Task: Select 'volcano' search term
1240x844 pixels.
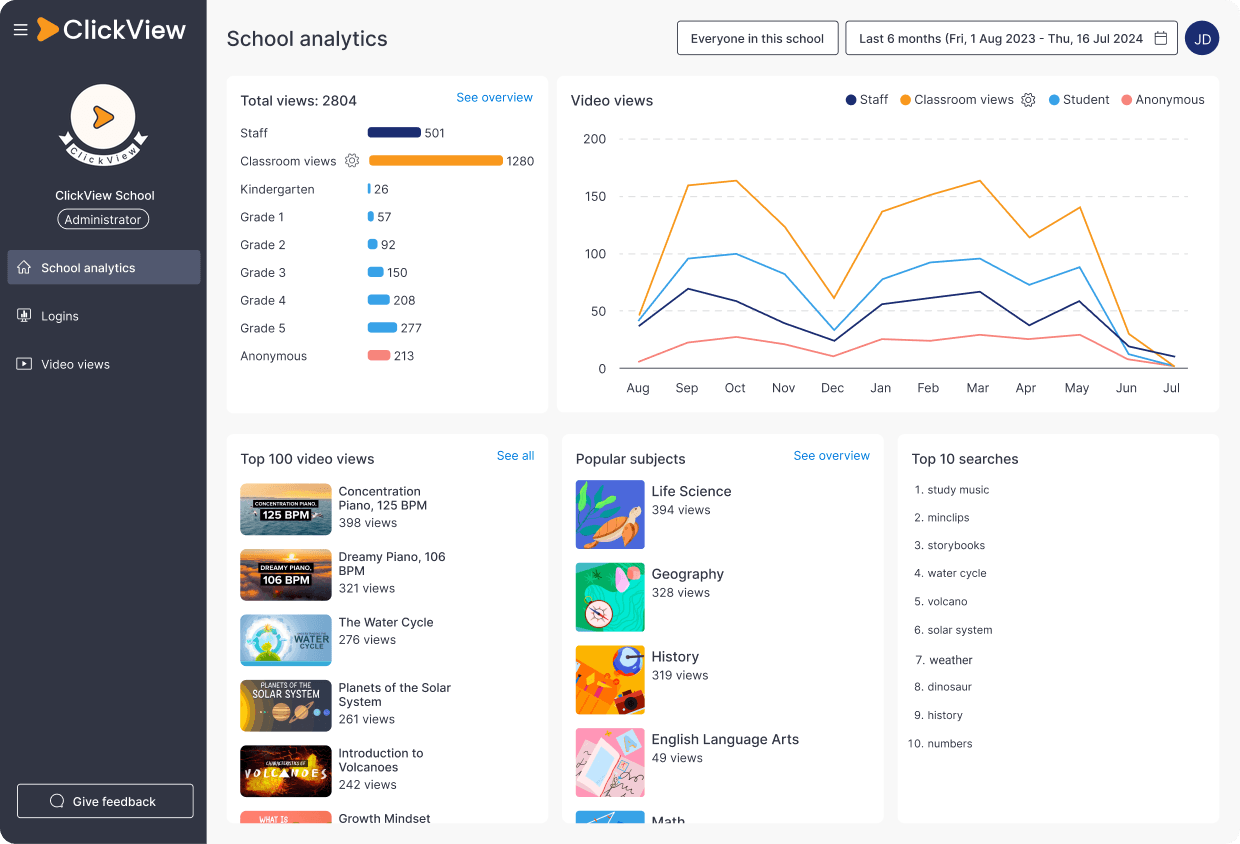Action: click(x=947, y=601)
